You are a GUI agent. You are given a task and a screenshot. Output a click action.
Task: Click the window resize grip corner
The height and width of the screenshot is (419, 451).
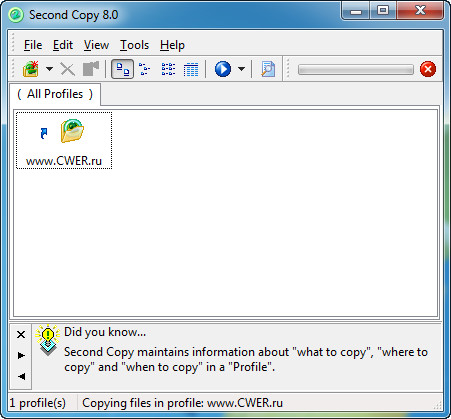[x=437, y=405]
